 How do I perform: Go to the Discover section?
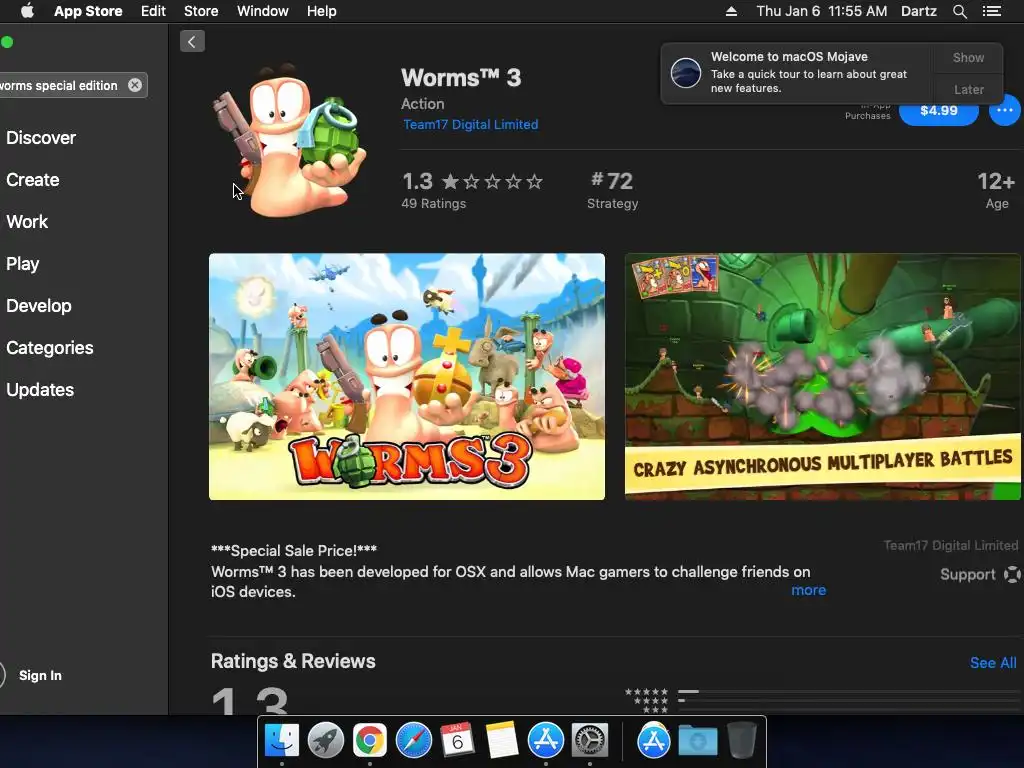tap(41, 138)
